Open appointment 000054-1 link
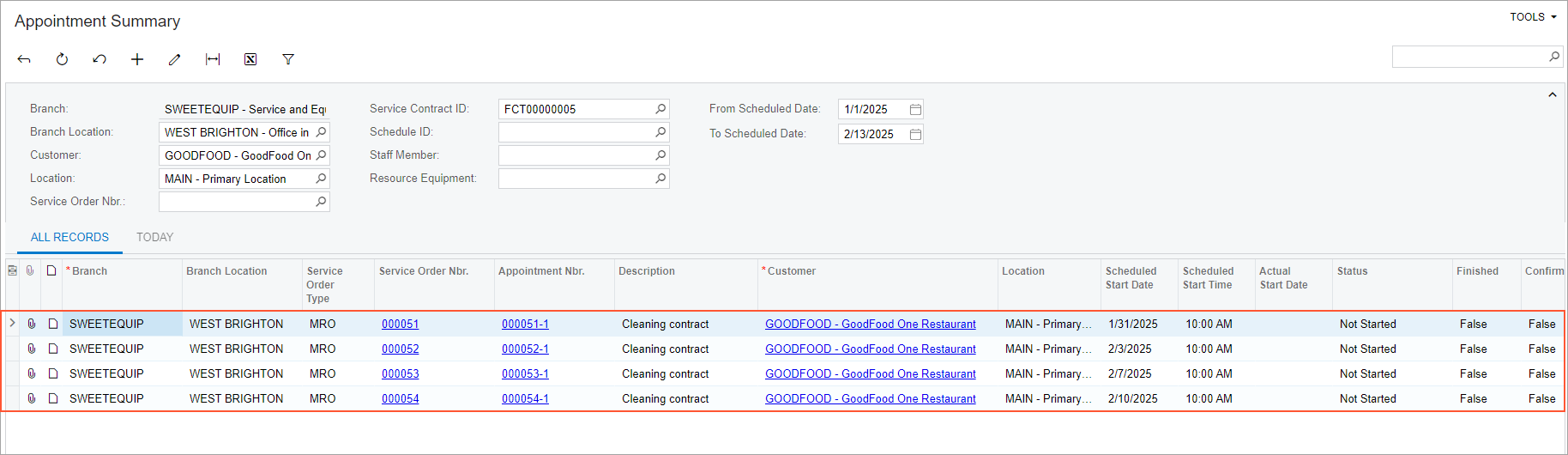 (x=525, y=399)
